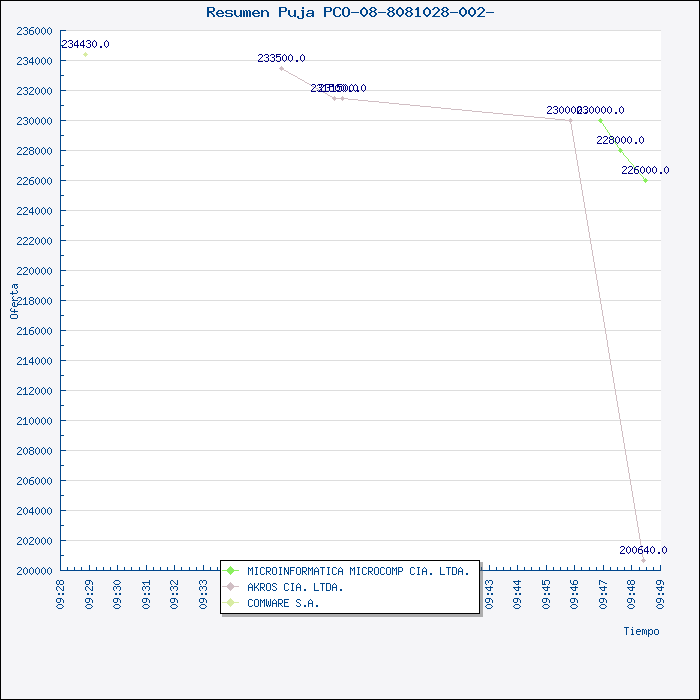700x700 pixels.
Task: Click the 09:30 time axis tick
Action: 118,592
